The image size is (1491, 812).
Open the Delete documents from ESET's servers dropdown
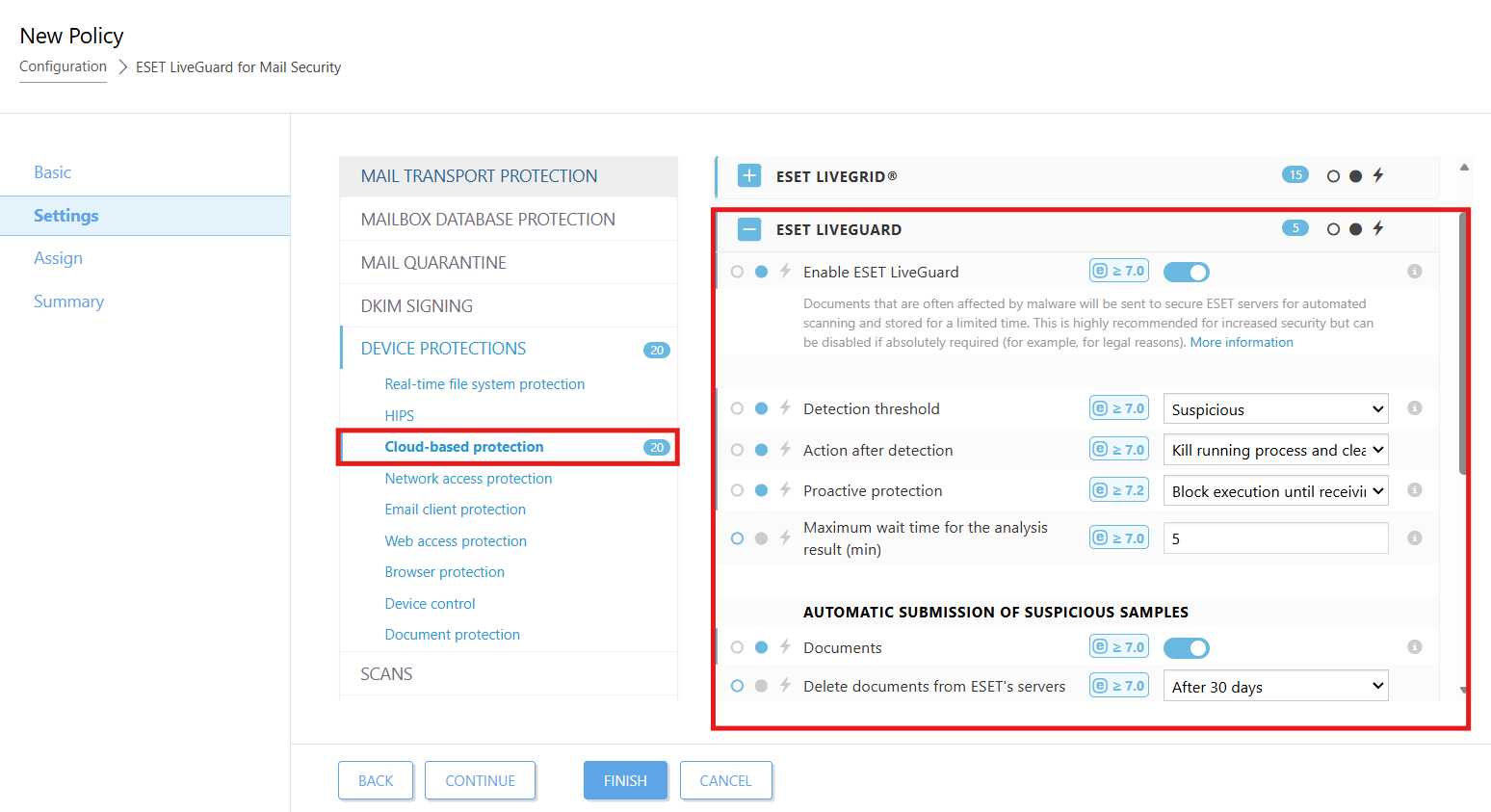tap(1275, 687)
